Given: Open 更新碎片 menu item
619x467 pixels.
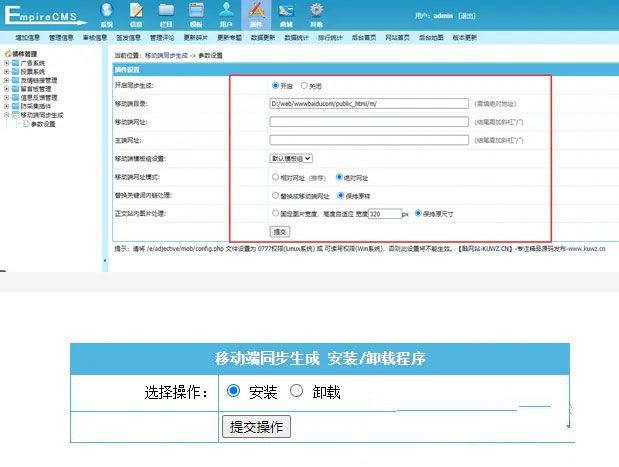Looking at the screenshot, I should 196,38.
